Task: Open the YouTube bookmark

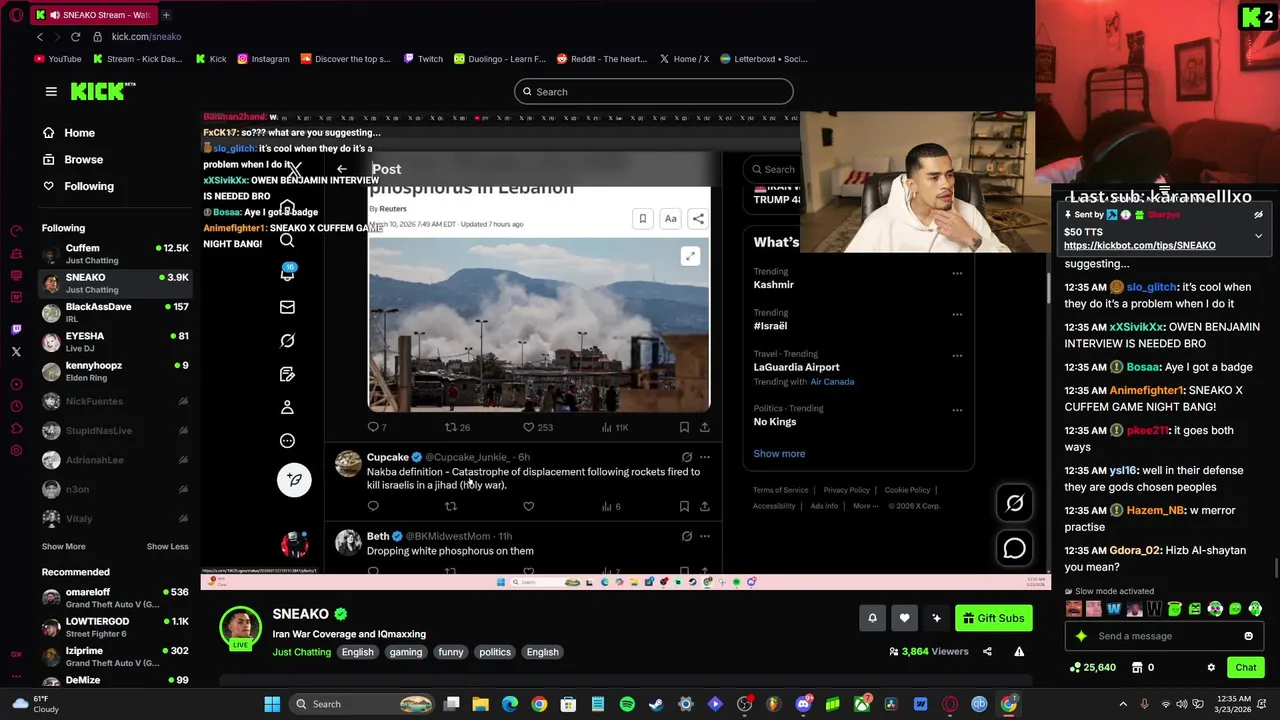Action: tap(58, 59)
